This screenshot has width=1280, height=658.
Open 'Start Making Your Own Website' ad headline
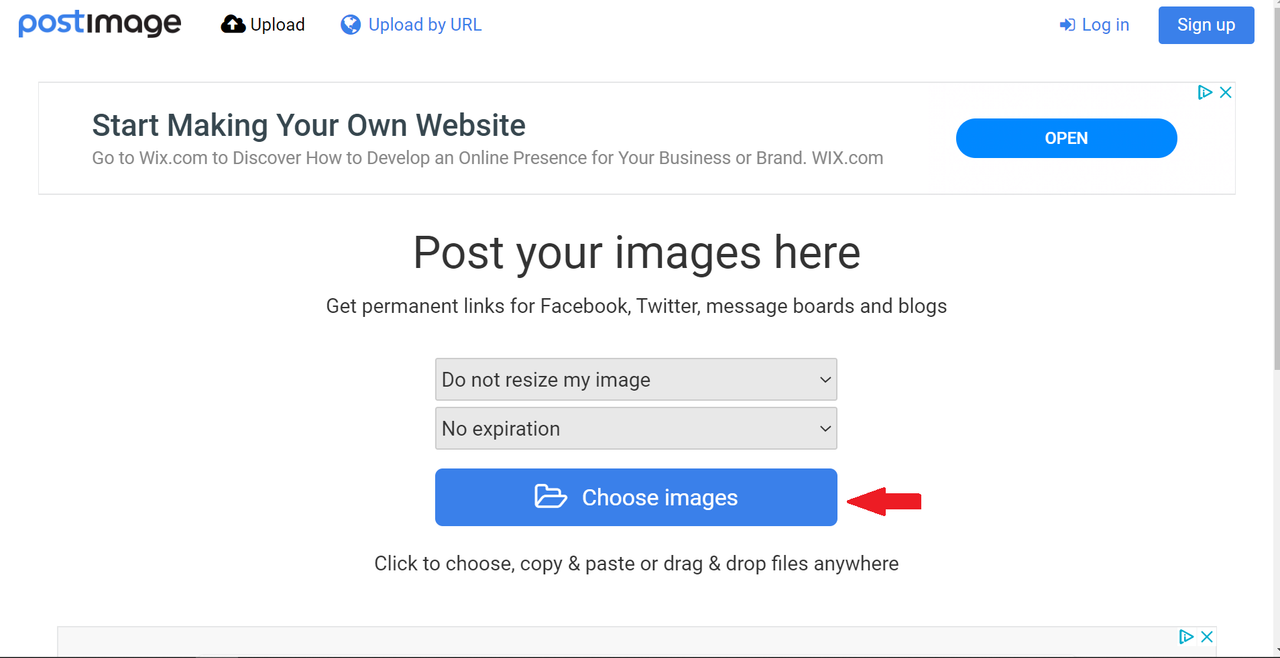tap(309, 125)
